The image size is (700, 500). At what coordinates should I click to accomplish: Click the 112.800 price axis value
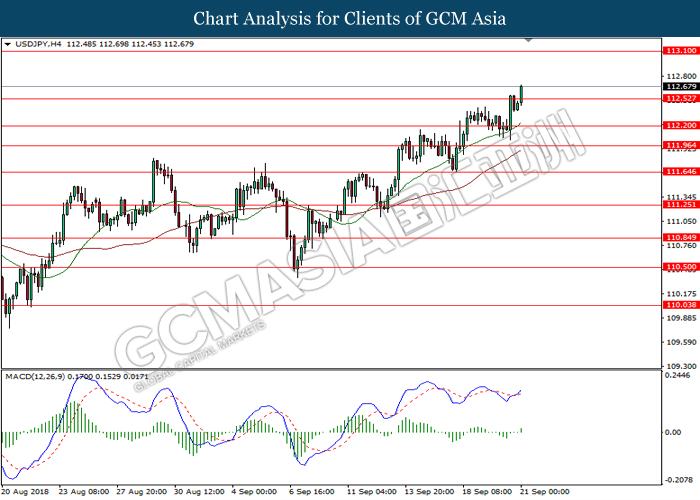click(681, 76)
